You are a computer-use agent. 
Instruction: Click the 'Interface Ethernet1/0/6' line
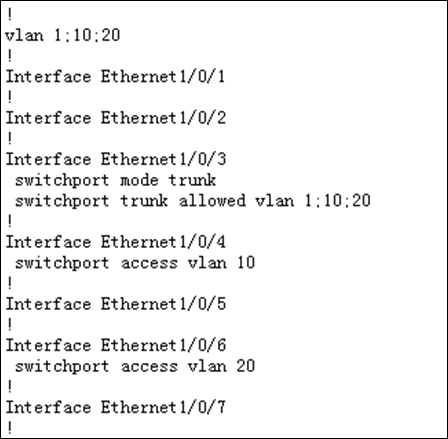click(116, 345)
